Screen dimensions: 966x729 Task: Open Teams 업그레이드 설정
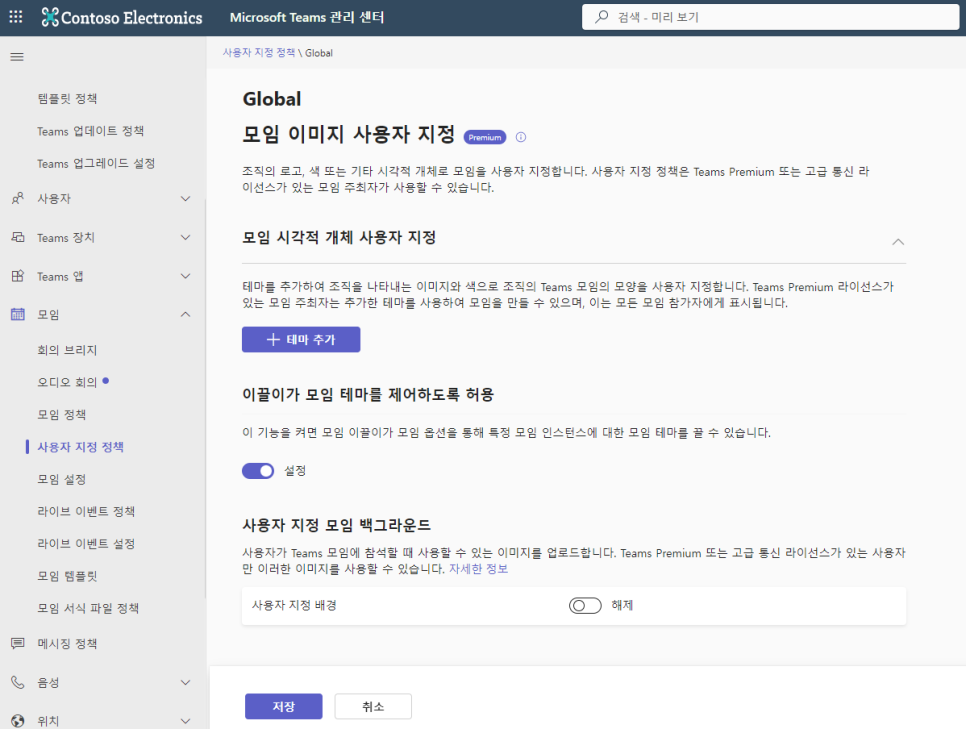pos(96,163)
